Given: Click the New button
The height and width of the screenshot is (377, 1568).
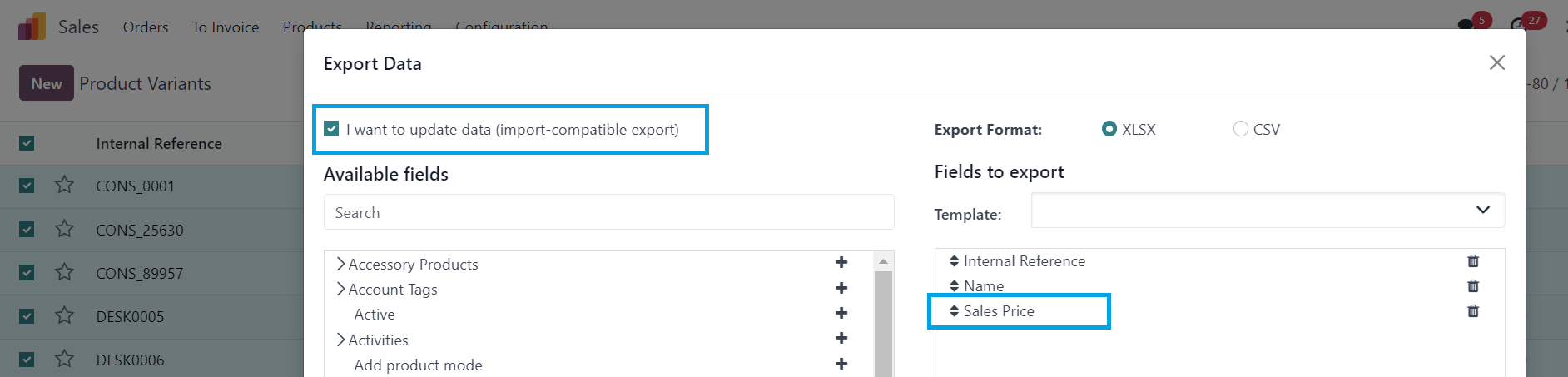Looking at the screenshot, I should click(47, 83).
